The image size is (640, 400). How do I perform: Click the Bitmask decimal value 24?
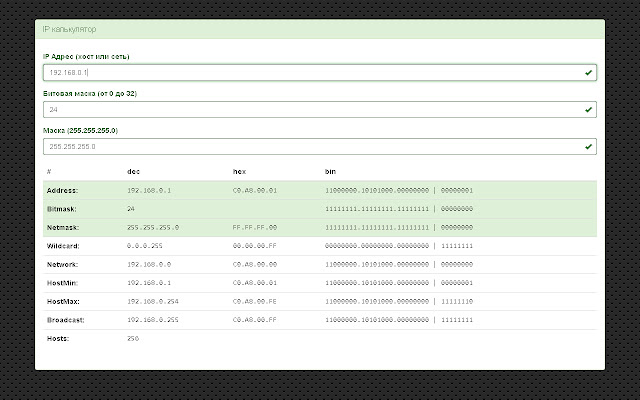point(131,209)
